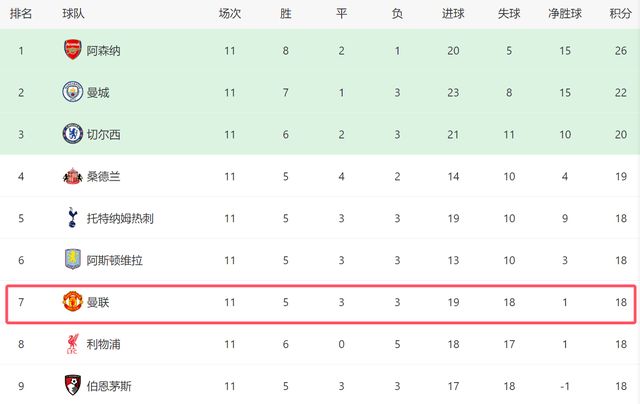Click the Tottenham Hotspur cockerel crest
This screenshot has height=404, width=640.
(x=72, y=218)
